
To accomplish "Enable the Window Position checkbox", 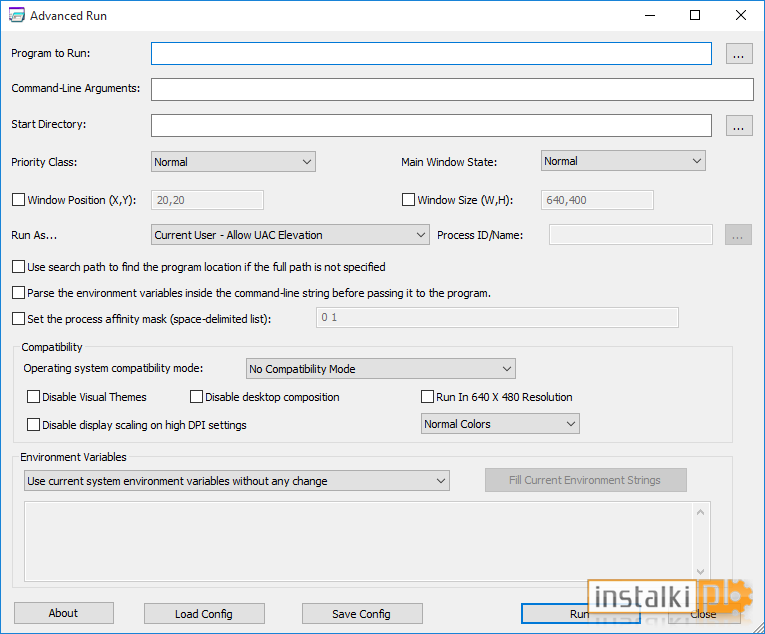I will coord(19,200).
